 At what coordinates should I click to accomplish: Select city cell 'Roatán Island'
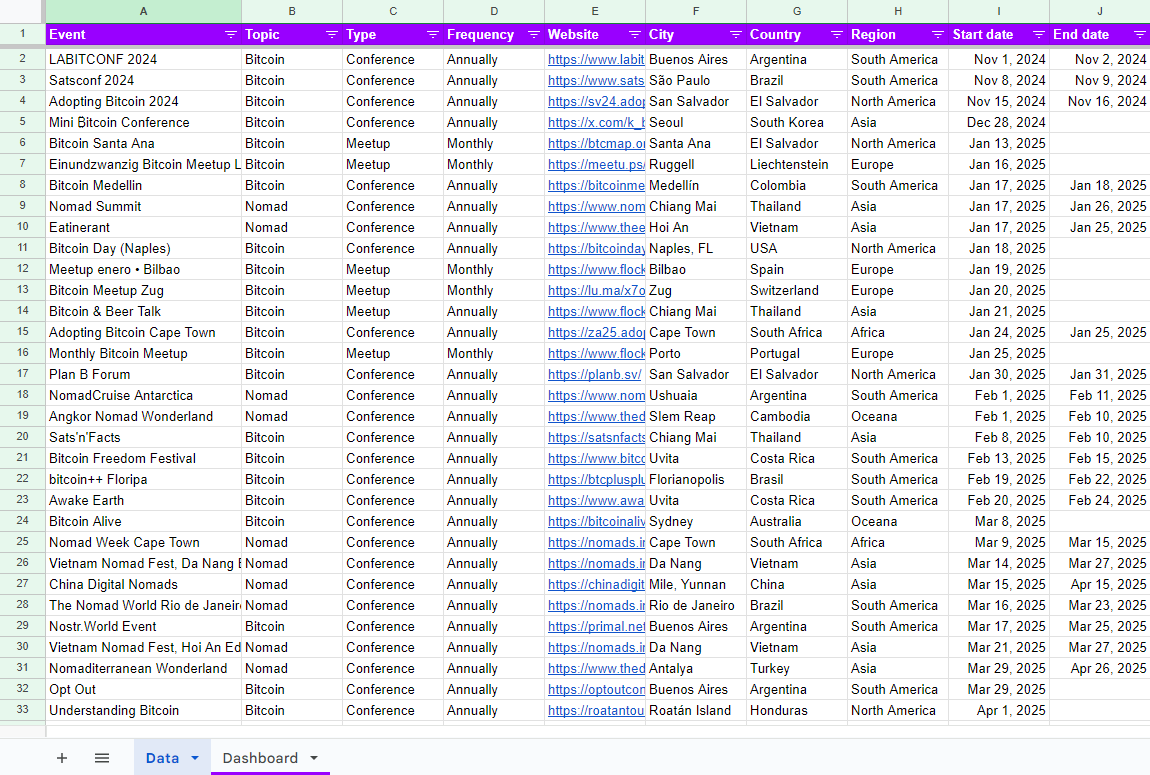tap(696, 710)
